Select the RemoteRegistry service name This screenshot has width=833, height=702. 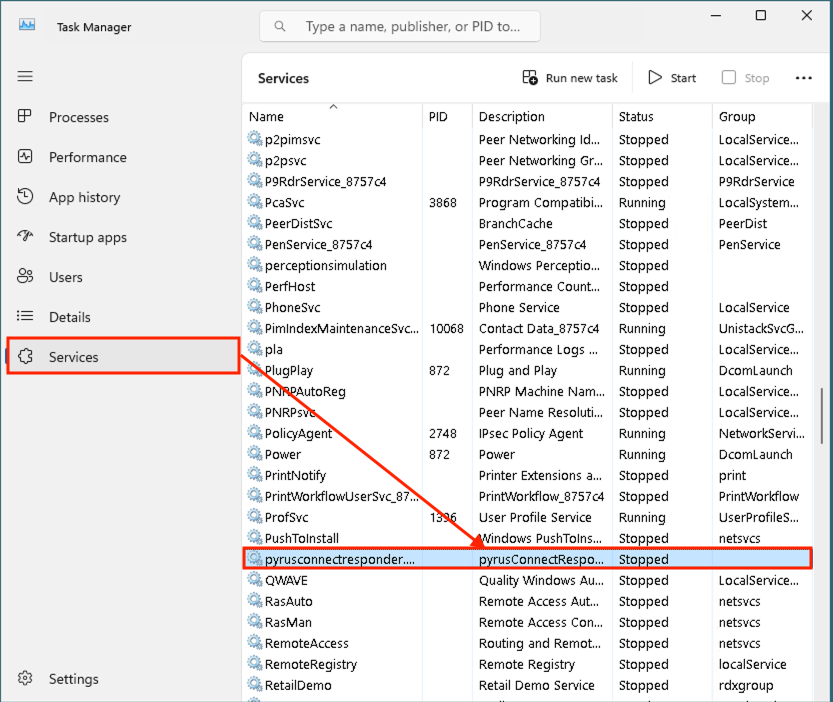pos(311,664)
